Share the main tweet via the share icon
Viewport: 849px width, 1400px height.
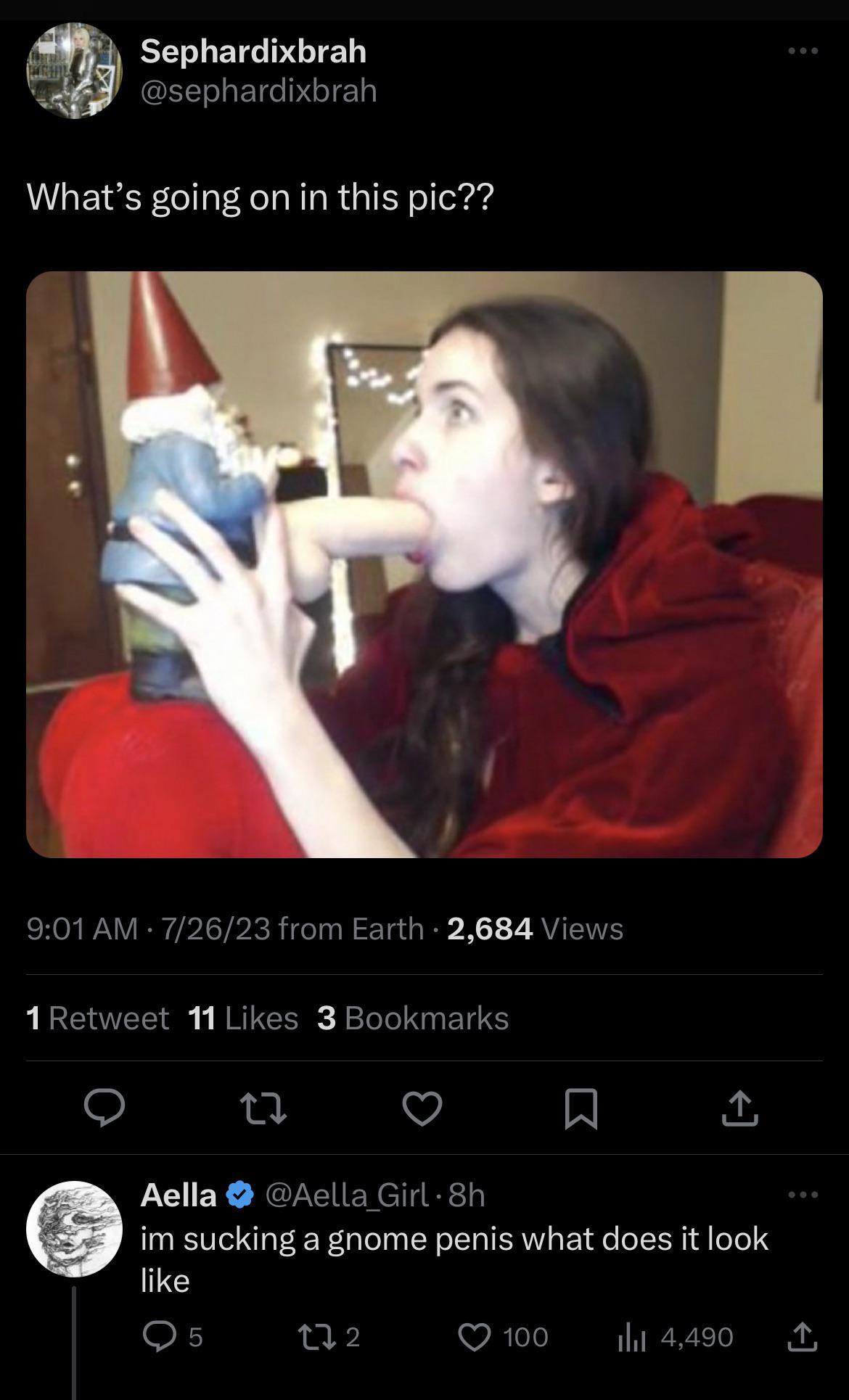click(x=740, y=1108)
